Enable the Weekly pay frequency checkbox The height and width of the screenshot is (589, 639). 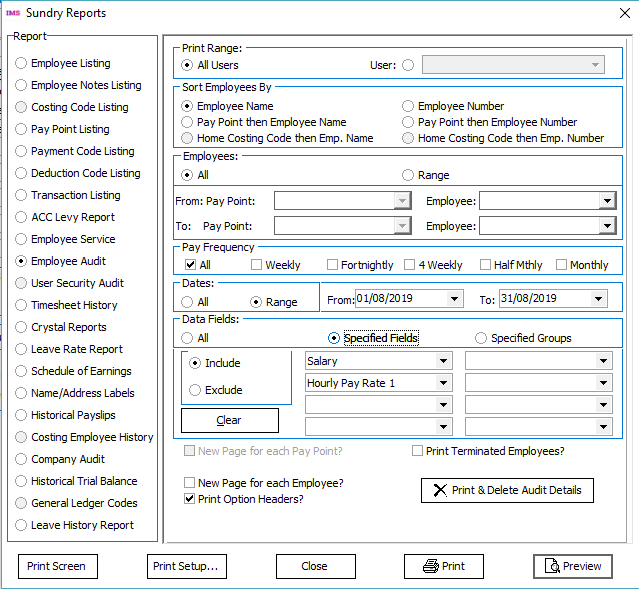(257, 265)
